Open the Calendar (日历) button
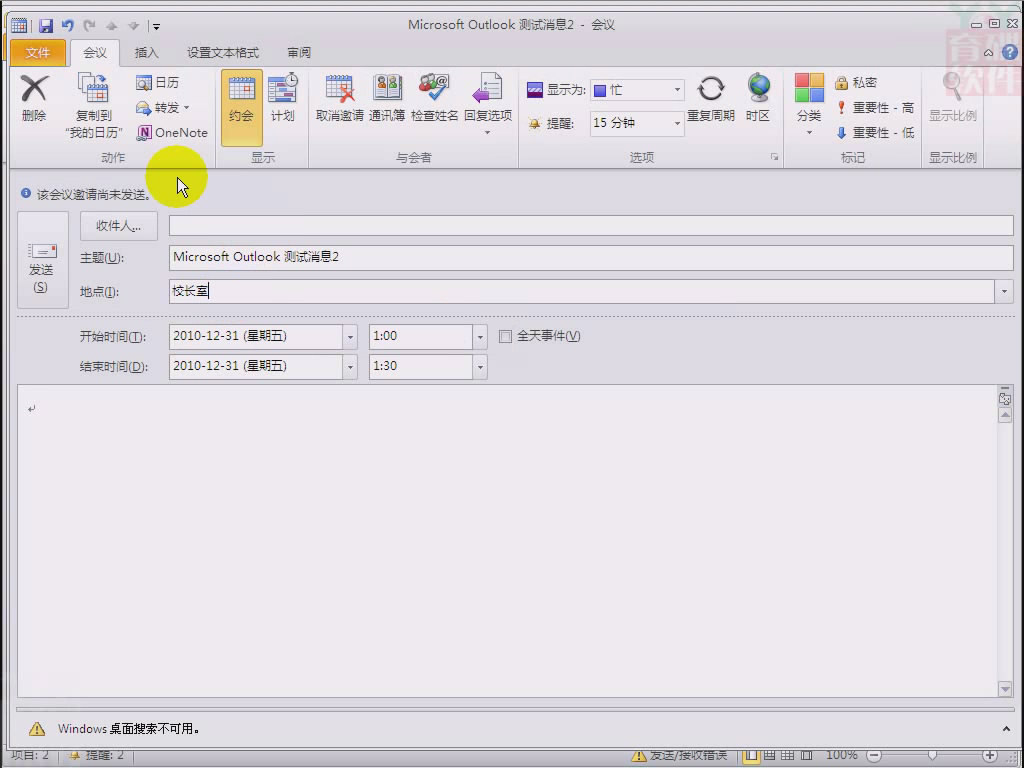This screenshot has height=768, width=1024. [x=157, y=82]
